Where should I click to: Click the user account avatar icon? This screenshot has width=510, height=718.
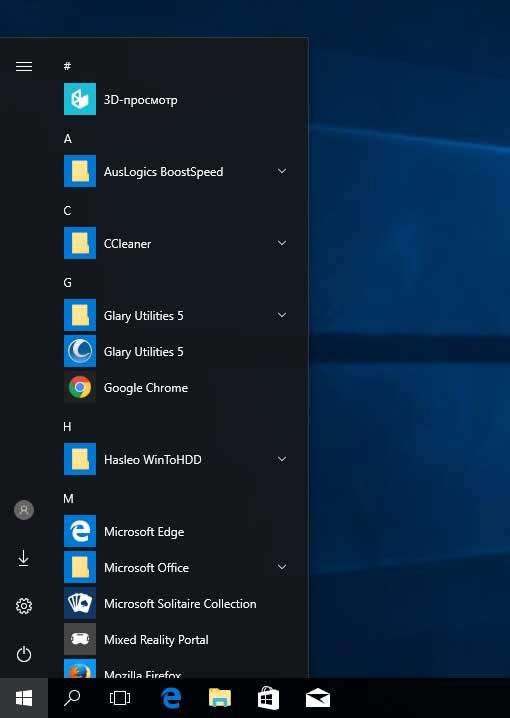pos(24,510)
